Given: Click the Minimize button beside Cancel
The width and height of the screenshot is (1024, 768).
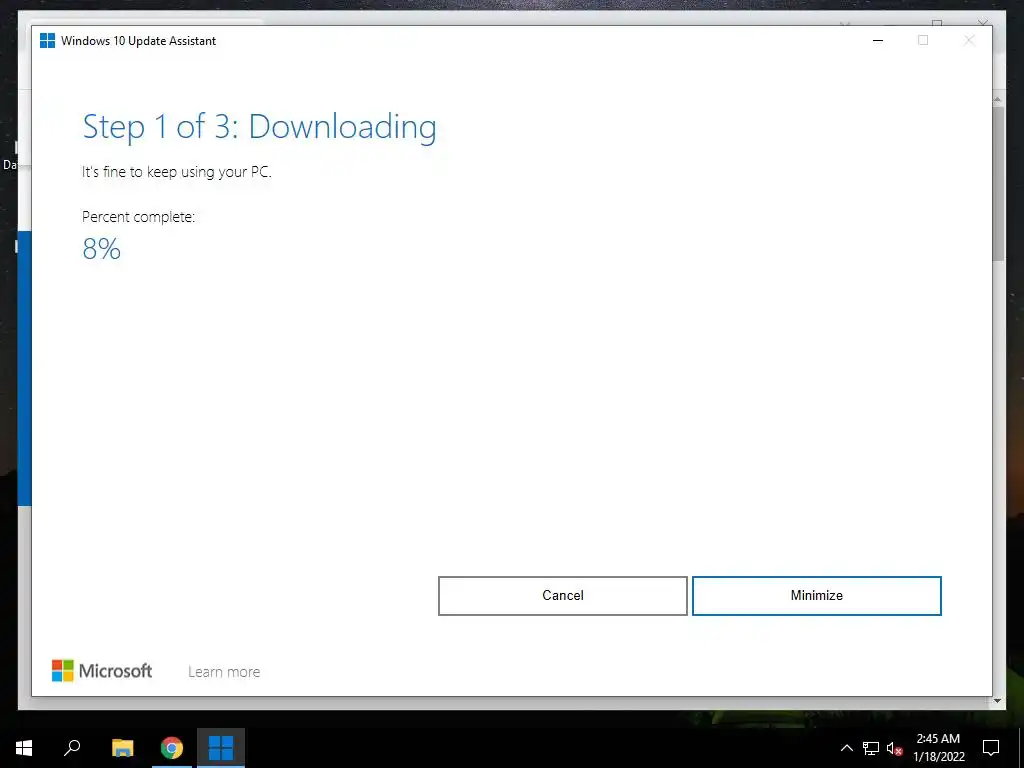Looking at the screenshot, I should pos(816,596).
